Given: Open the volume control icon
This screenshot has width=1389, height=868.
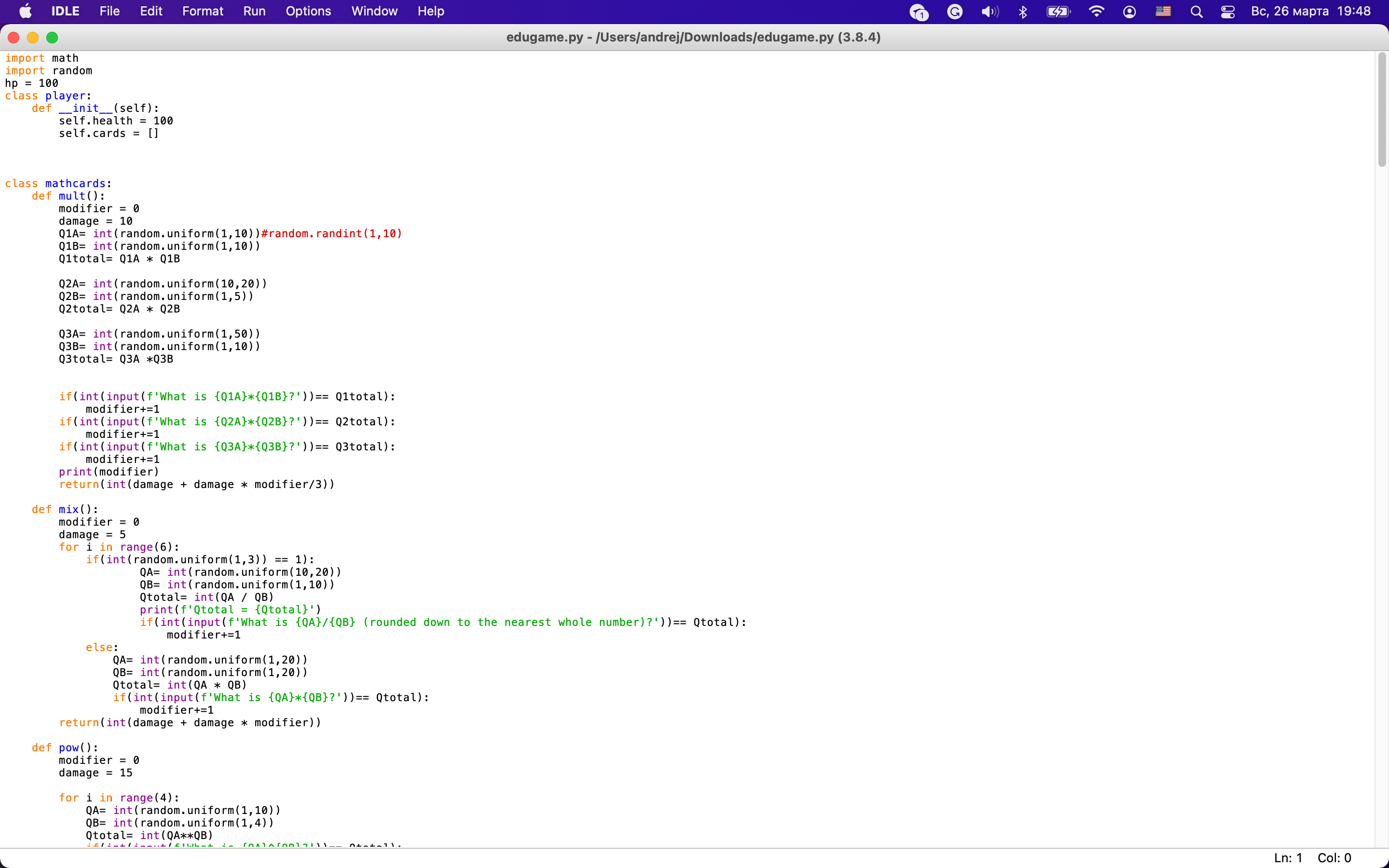Looking at the screenshot, I should pos(990,12).
